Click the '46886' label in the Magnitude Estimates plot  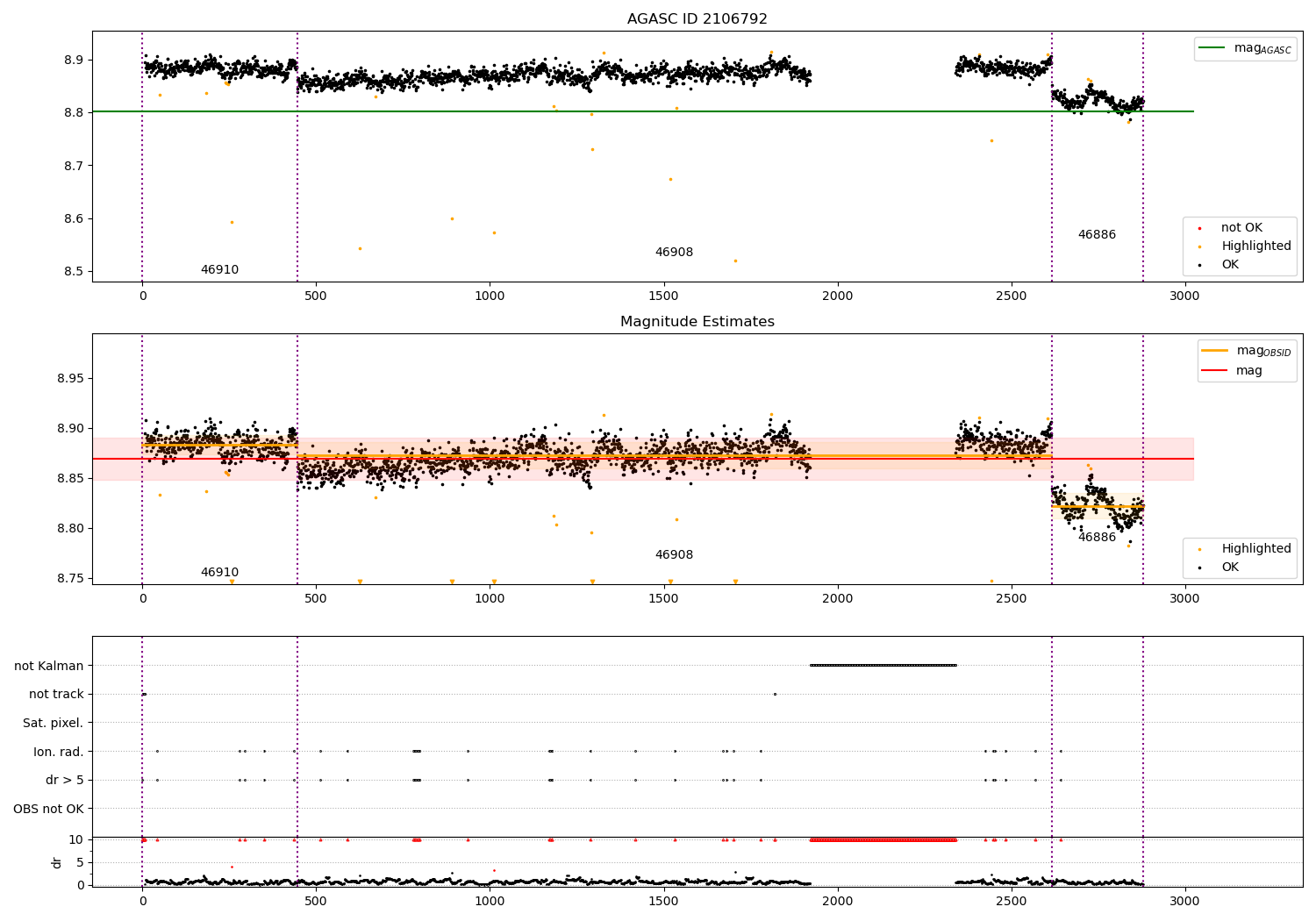[1097, 538]
